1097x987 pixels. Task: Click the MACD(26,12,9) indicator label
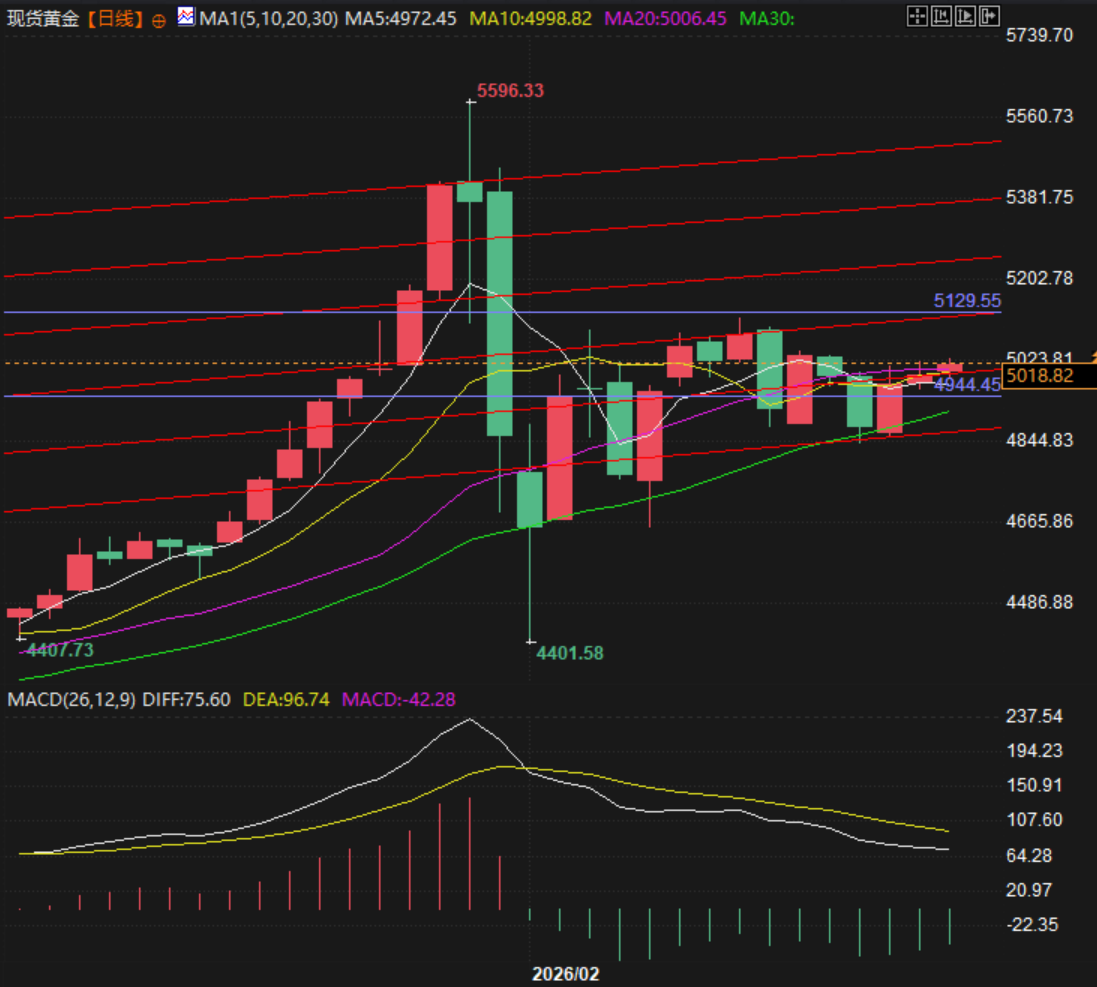(71, 700)
